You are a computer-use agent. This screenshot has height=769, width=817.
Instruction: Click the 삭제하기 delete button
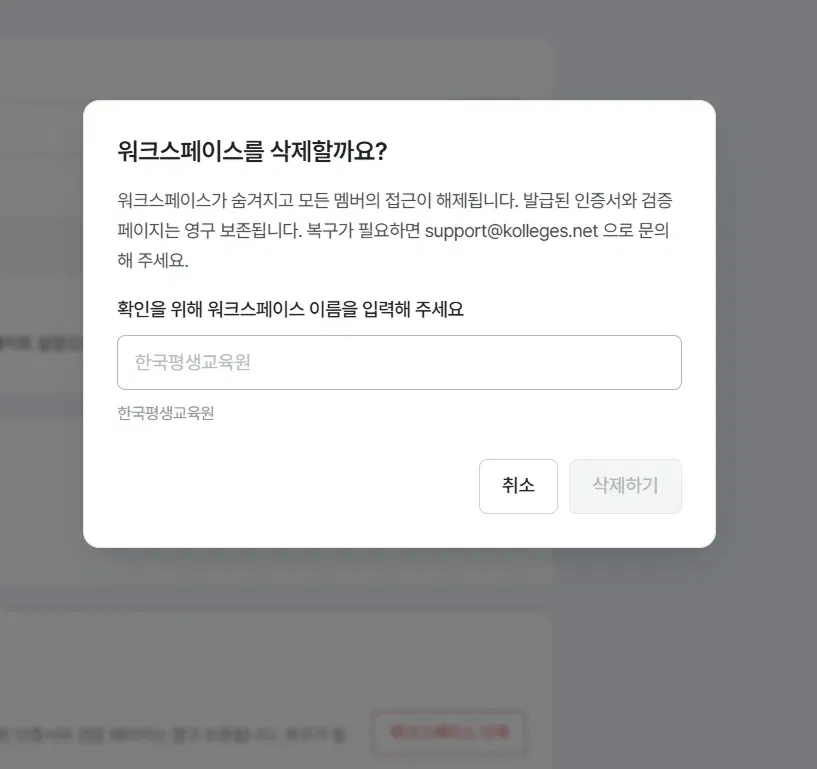[625, 486]
